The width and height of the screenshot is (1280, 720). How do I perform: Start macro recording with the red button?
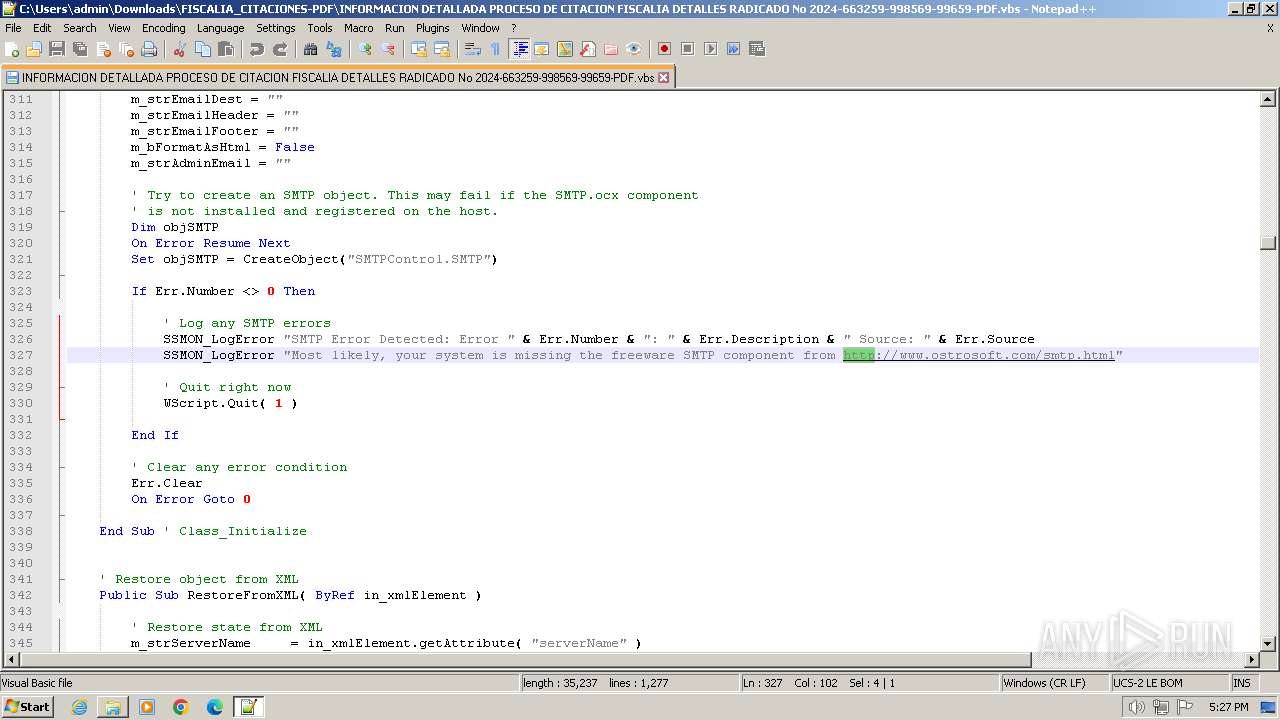[664, 49]
